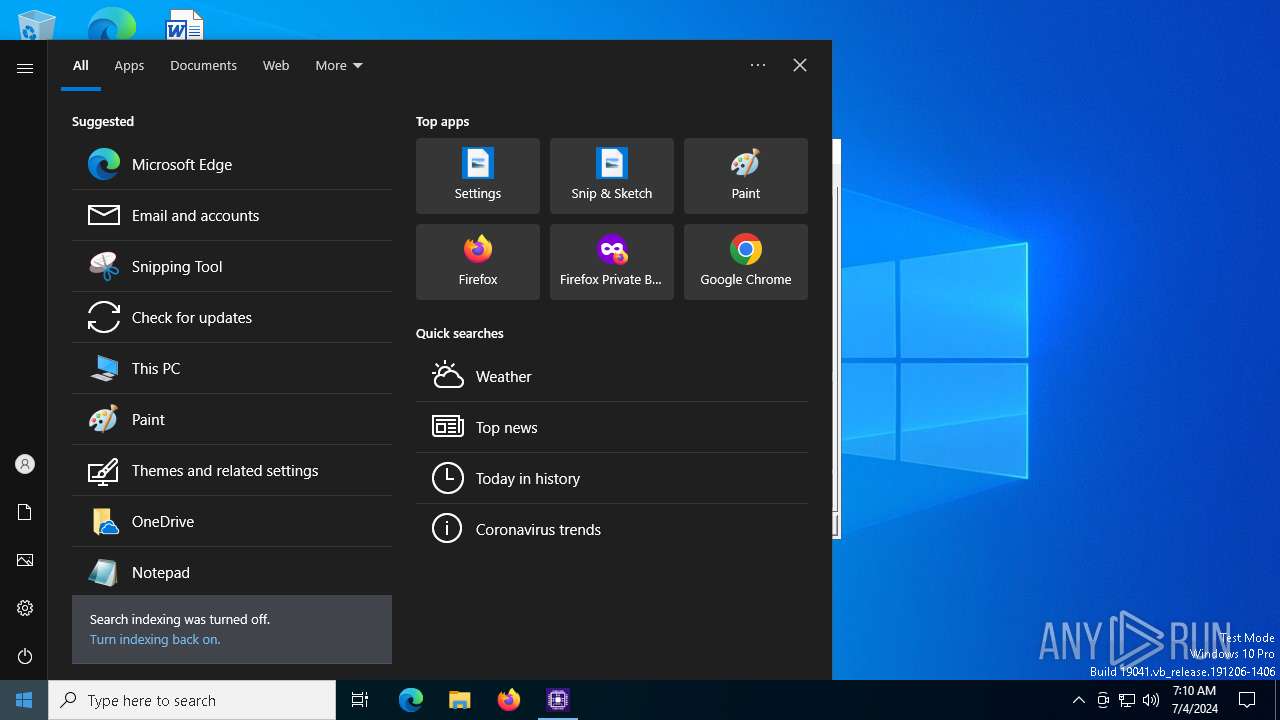Run Coronavirus trends quick search

612,529
